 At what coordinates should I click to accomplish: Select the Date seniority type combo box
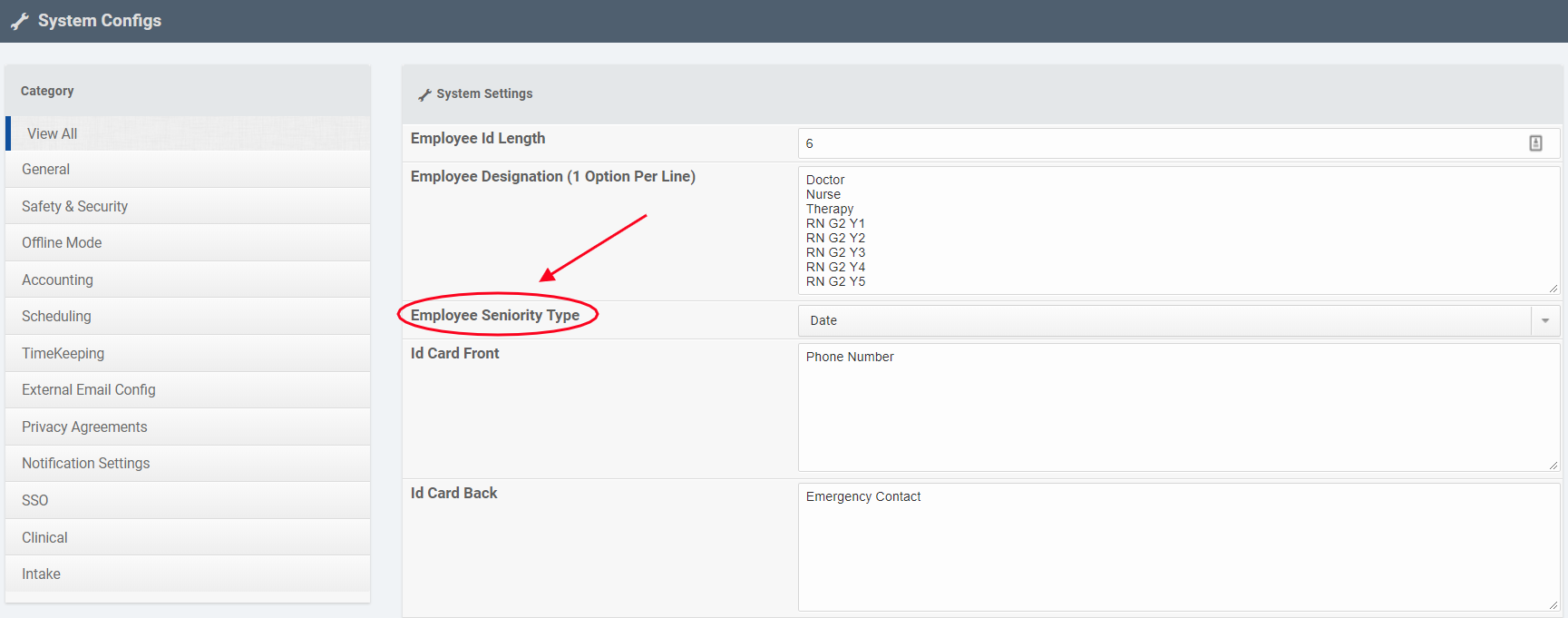[1164, 320]
